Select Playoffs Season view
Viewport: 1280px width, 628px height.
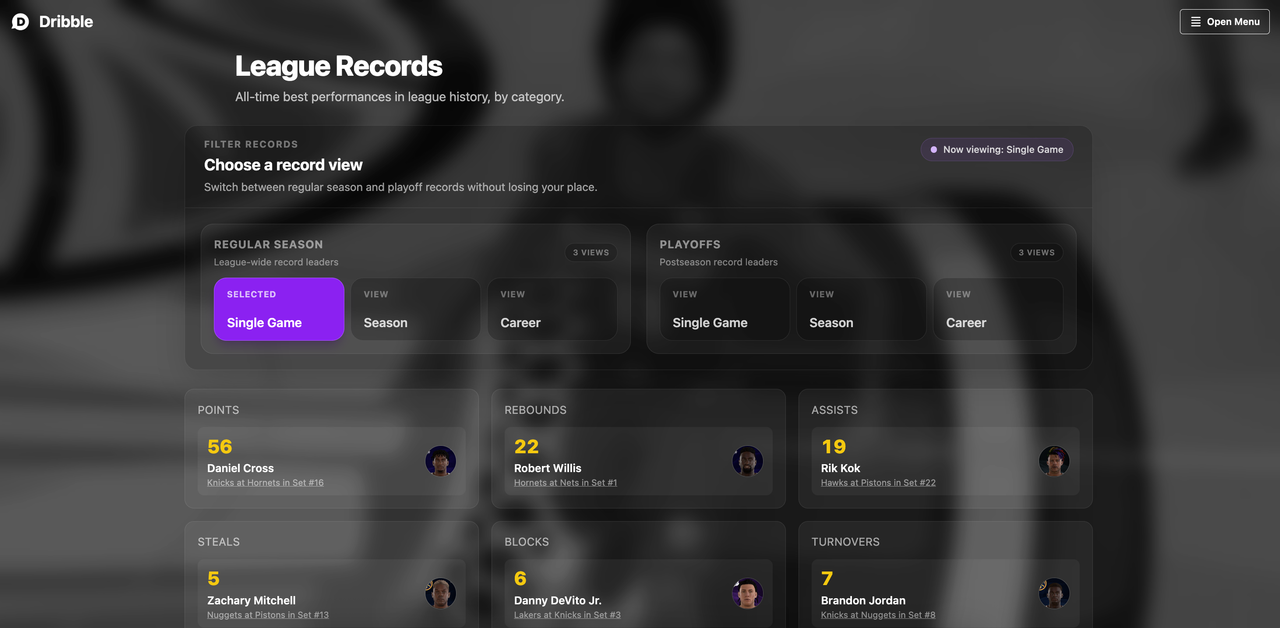coord(861,309)
